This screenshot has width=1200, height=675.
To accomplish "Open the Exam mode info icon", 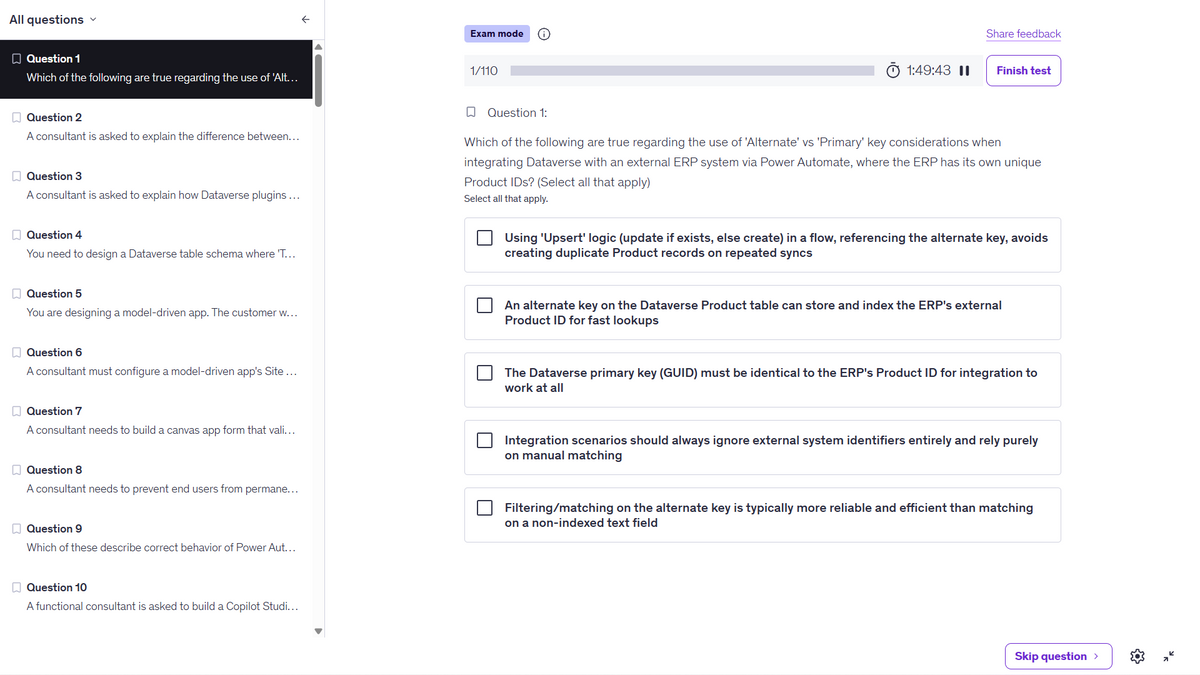I will (x=545, y=33).
